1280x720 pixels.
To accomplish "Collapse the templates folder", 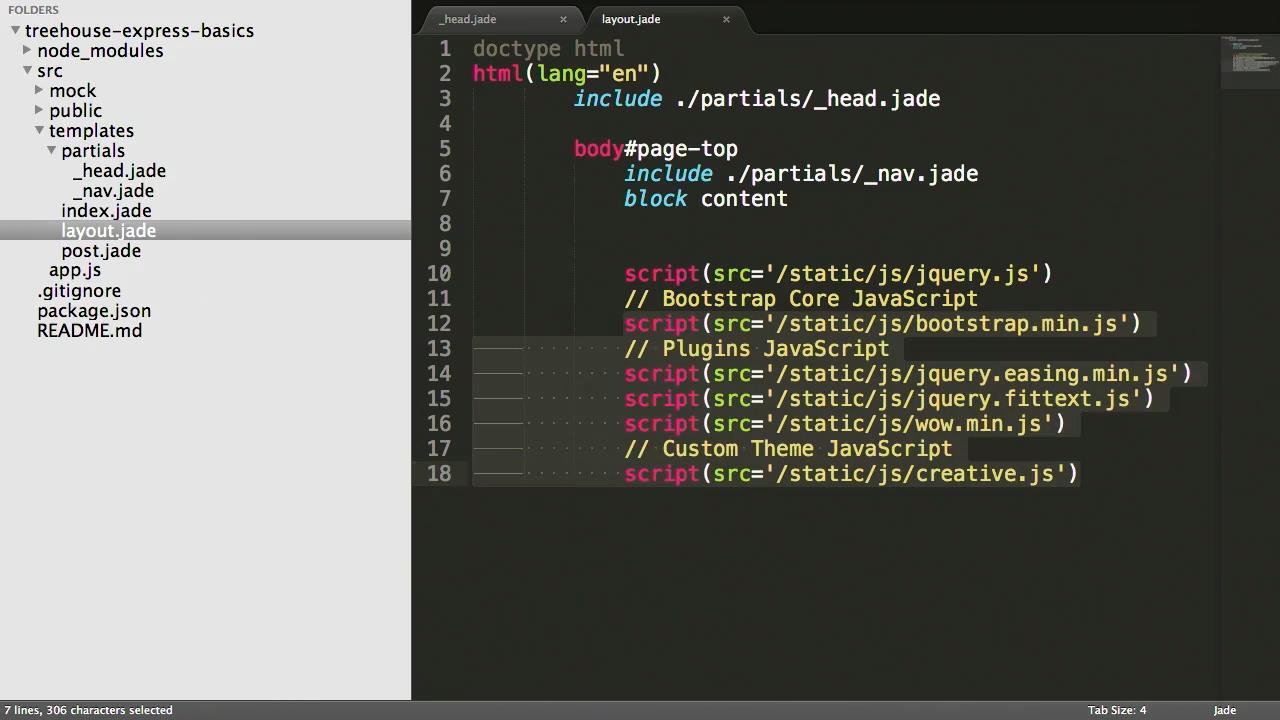I will coord(39,130).
